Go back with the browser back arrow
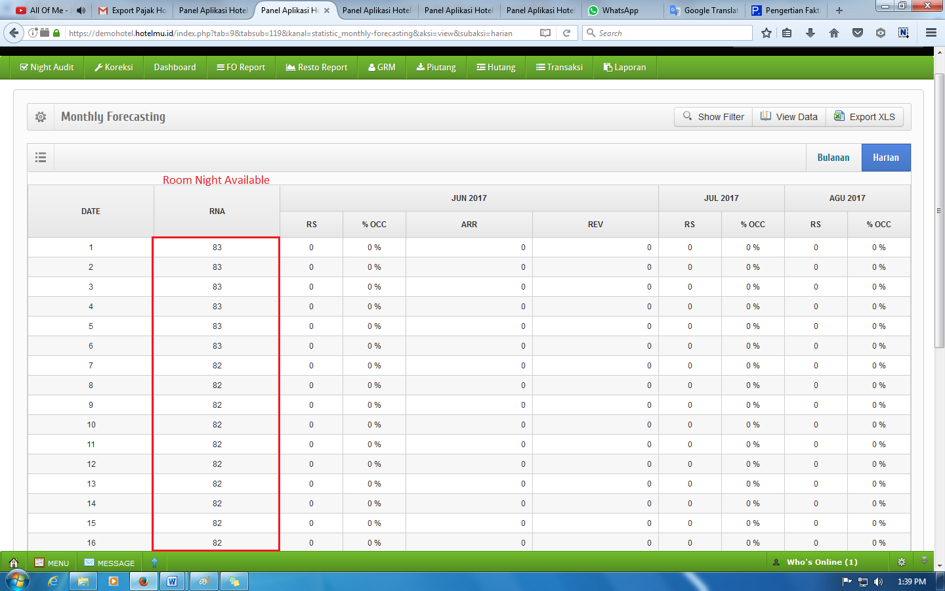The height and width of the screenshot is (591, 945). 14,33
